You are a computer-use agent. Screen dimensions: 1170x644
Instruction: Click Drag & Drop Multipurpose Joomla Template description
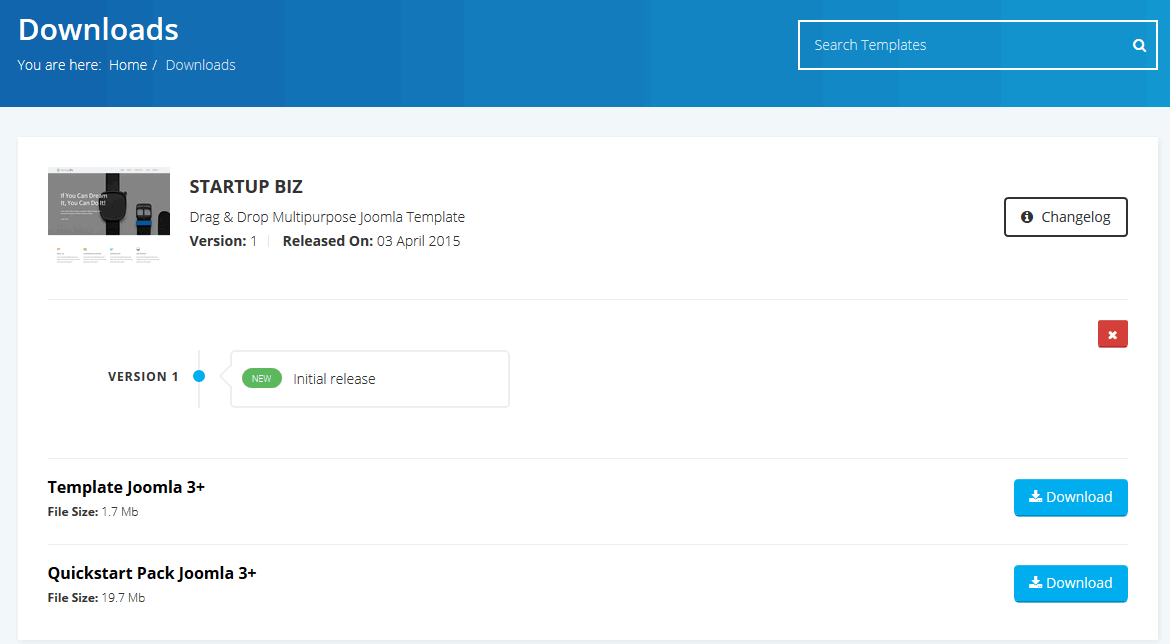coord(327,217)
